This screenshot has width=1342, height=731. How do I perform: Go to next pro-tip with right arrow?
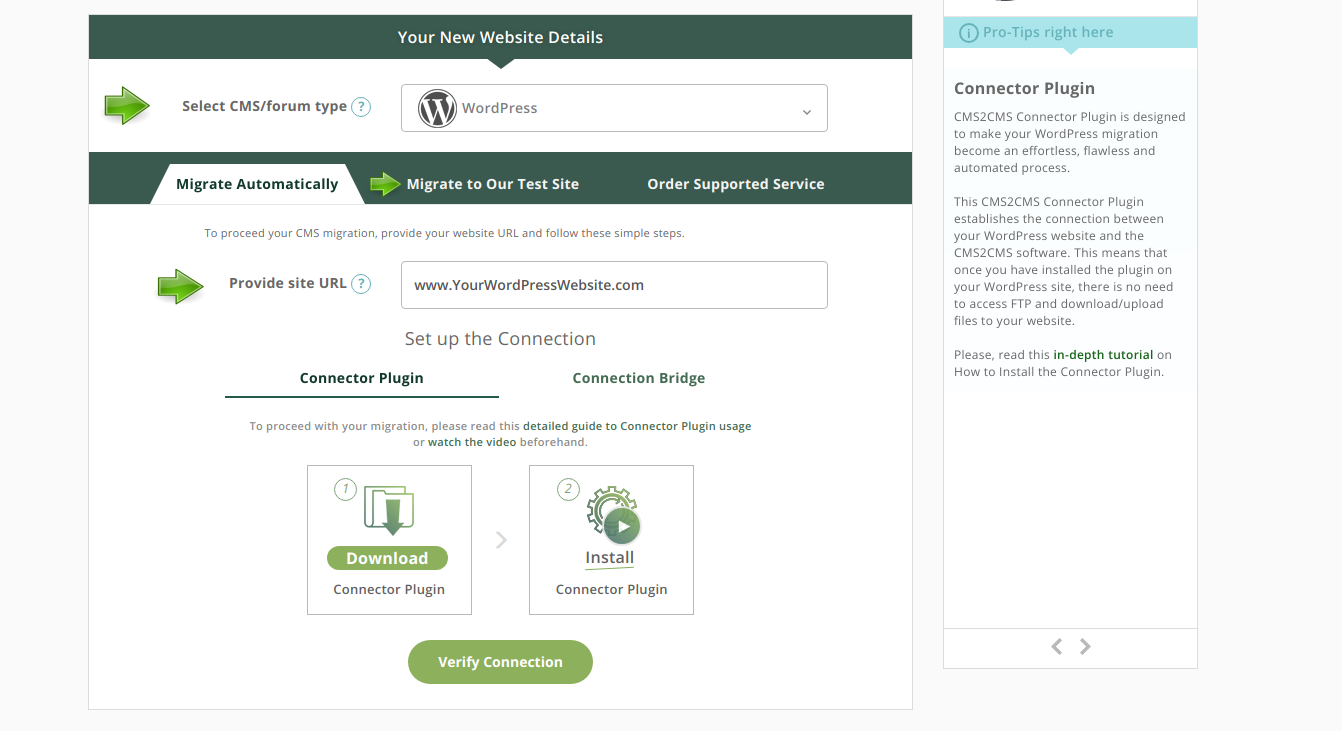click(x=1085, y=647)
